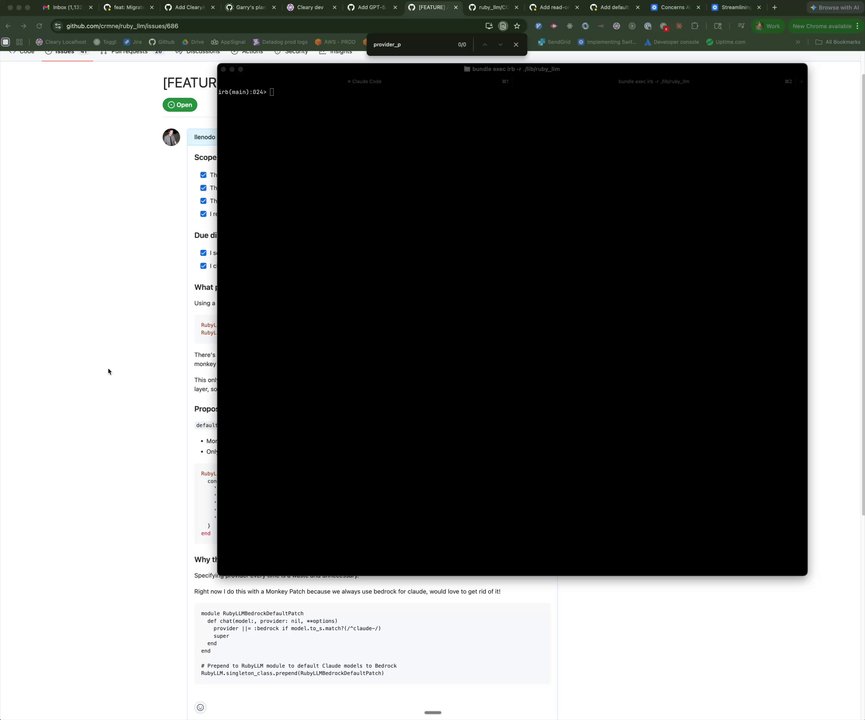Open the Jira bookmark
Image resolution: width=865 pixels, height=720 pixels.
pyautogui.click(x=132, y=42)
